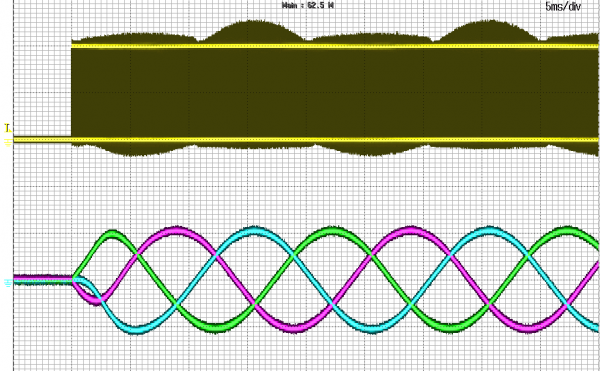Click the second large hump of yellow envelope
The height and width of the screenshot is (371, 600).
click(491, 30)
